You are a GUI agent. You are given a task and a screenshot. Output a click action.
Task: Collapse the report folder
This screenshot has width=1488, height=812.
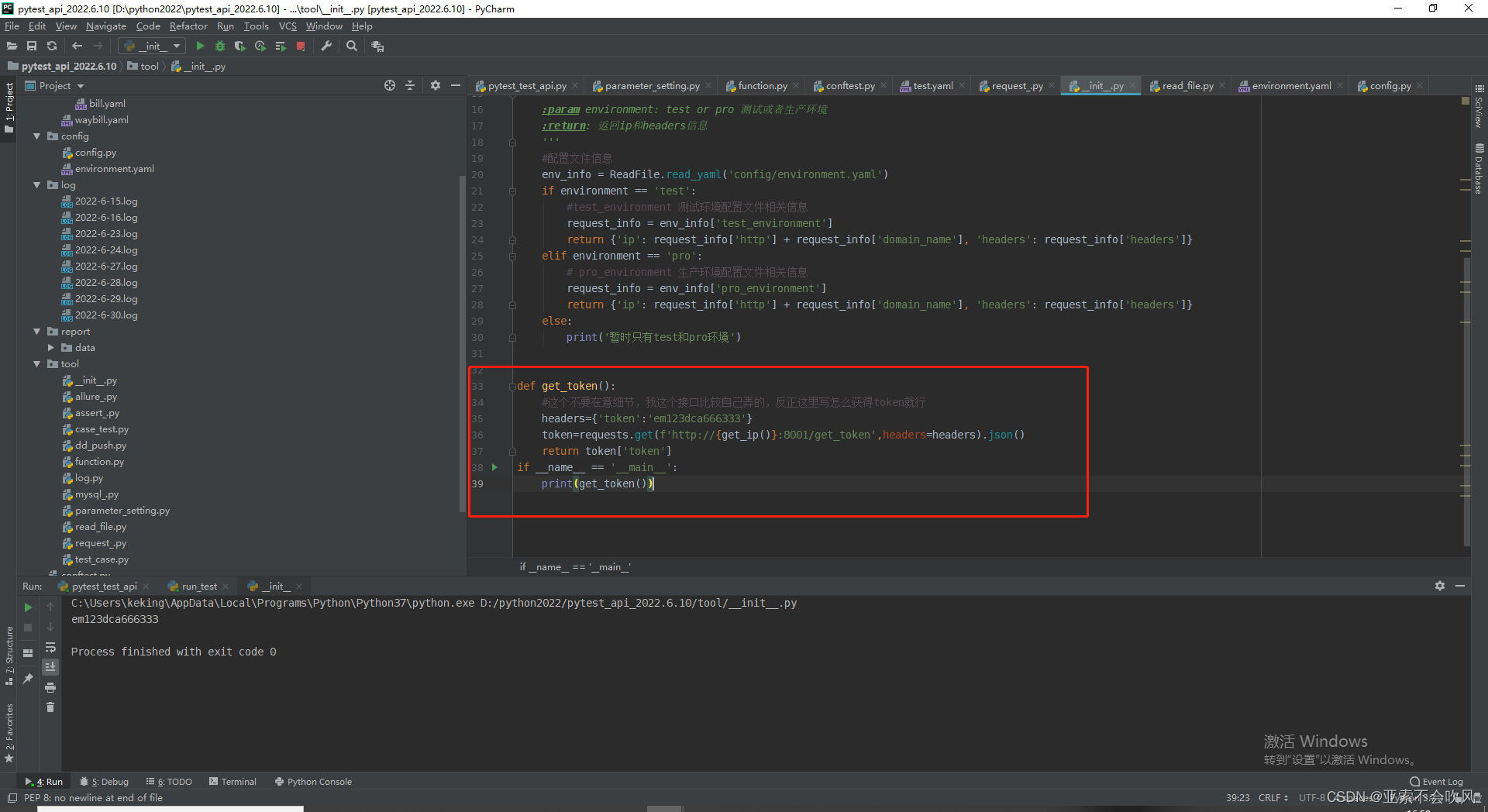(36, 332)
